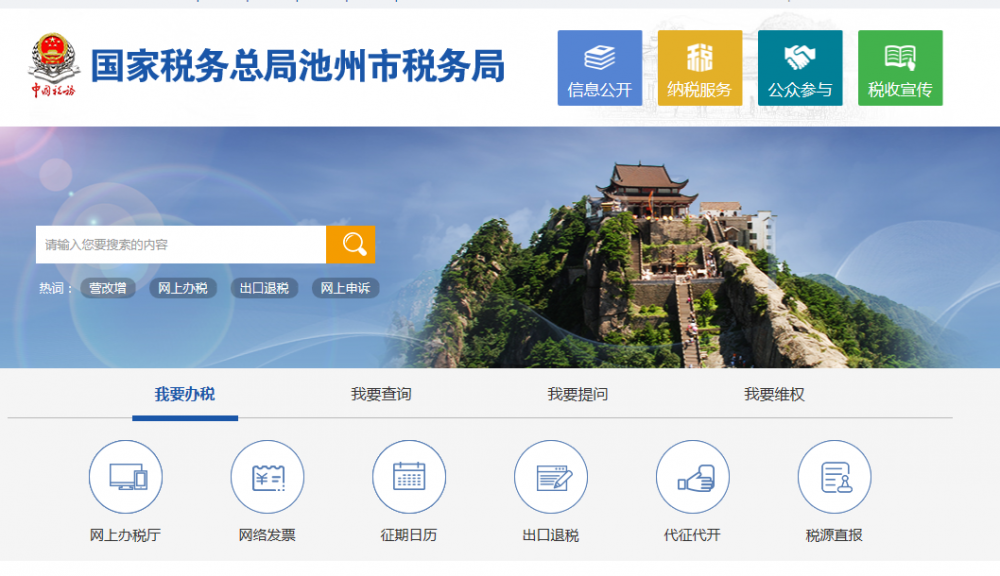Click the hot word 营改增 link
This screenshot has height=576, width=1000.
106,288
